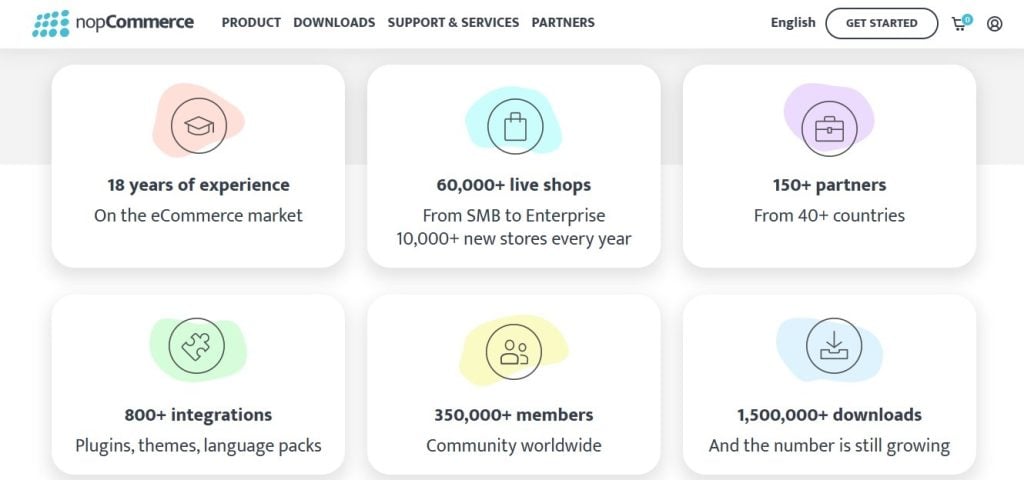
Task: Select the '18 years of experience' heading
Action: click(199, 185)
